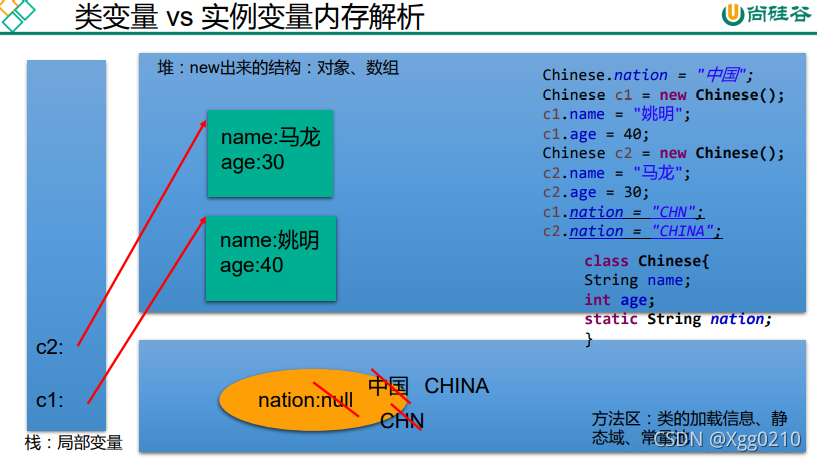Select the heap object box name:马龙
The image size is (817, 461).
click(x=270, y=154)
